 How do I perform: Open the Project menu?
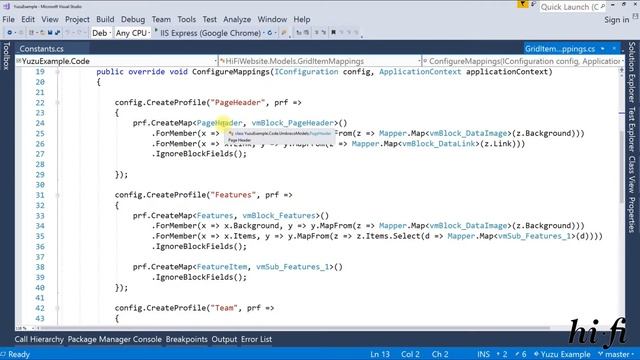[77, 19]
